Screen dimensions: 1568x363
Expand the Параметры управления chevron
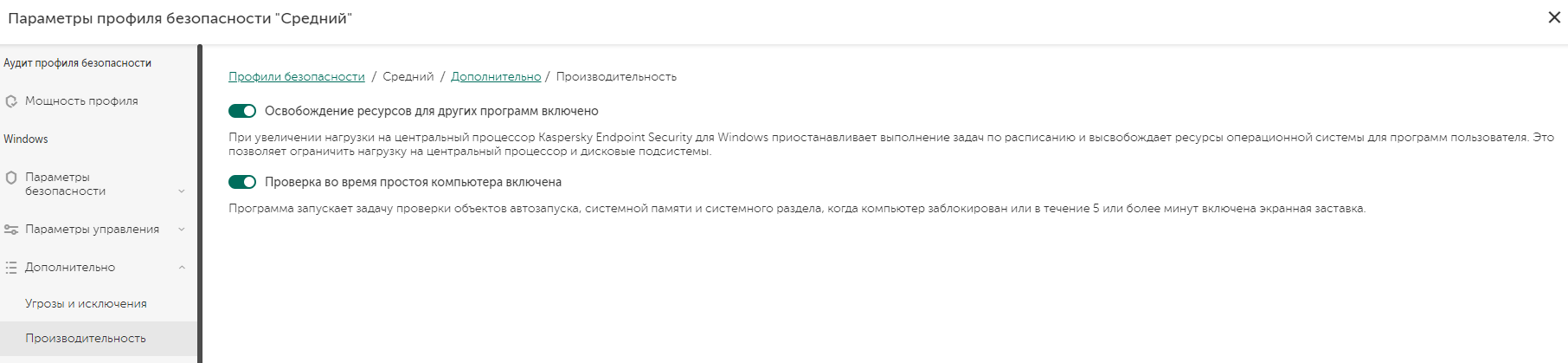coord(182,230)
